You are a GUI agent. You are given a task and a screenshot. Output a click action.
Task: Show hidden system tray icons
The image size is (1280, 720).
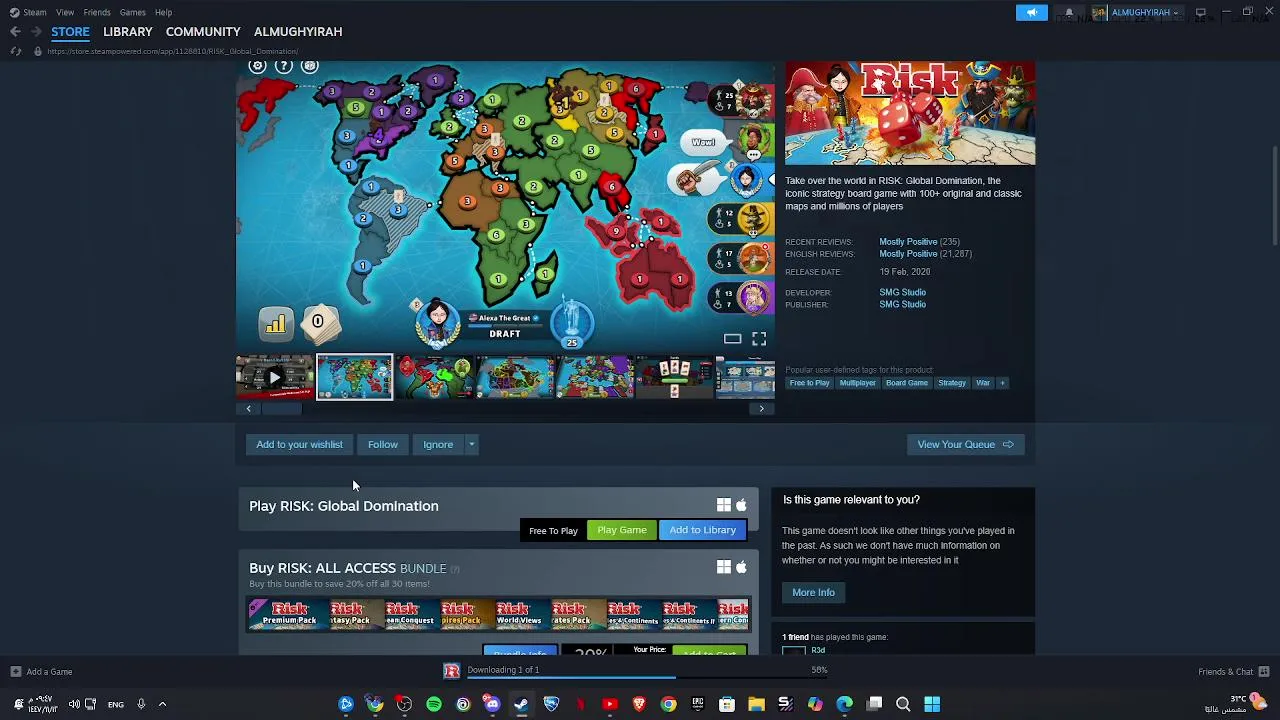162,704
